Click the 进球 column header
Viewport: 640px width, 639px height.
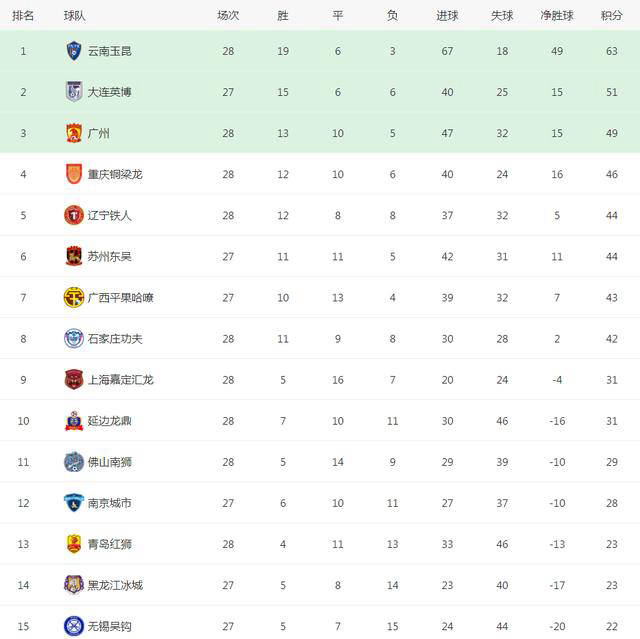click(447, 16)
